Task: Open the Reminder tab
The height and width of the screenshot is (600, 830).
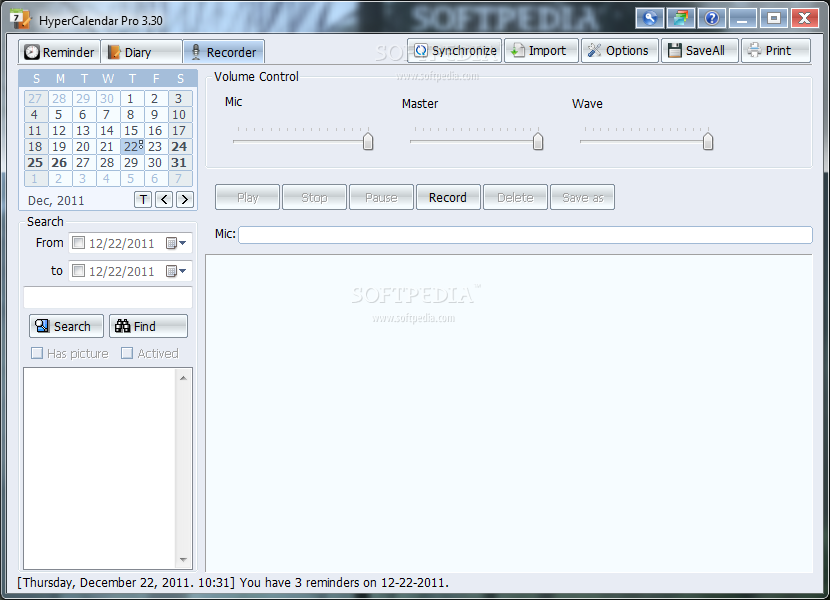Action: tap(59, 52)
